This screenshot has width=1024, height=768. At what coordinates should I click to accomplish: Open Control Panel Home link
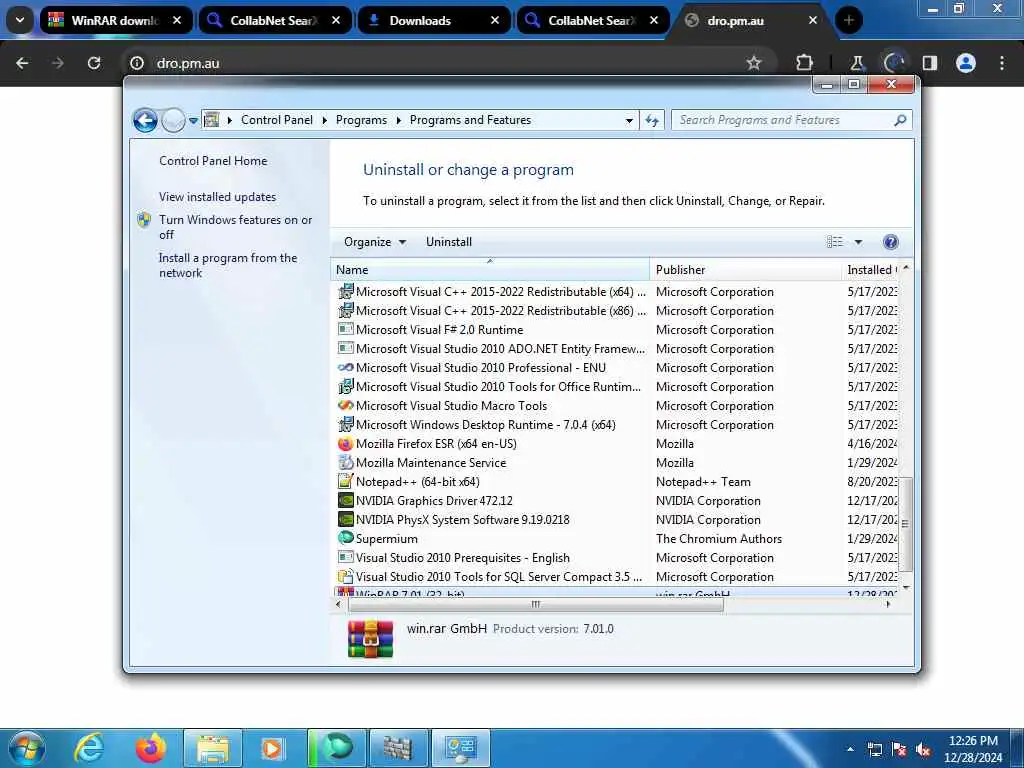pyautogui.click(x=213, y=161)
